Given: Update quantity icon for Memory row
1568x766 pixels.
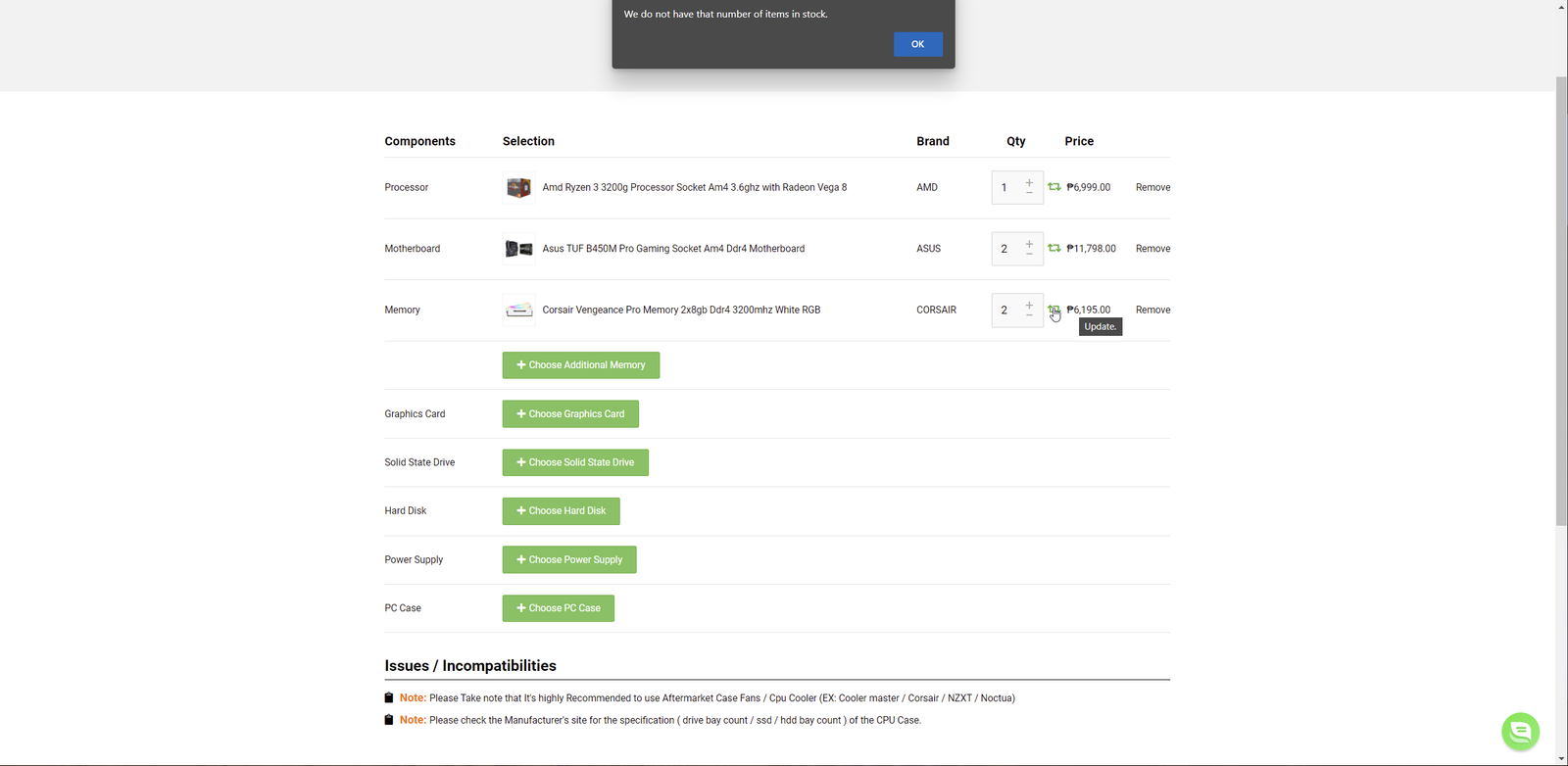Looking at the screenshot, I should coord(1053,310).
